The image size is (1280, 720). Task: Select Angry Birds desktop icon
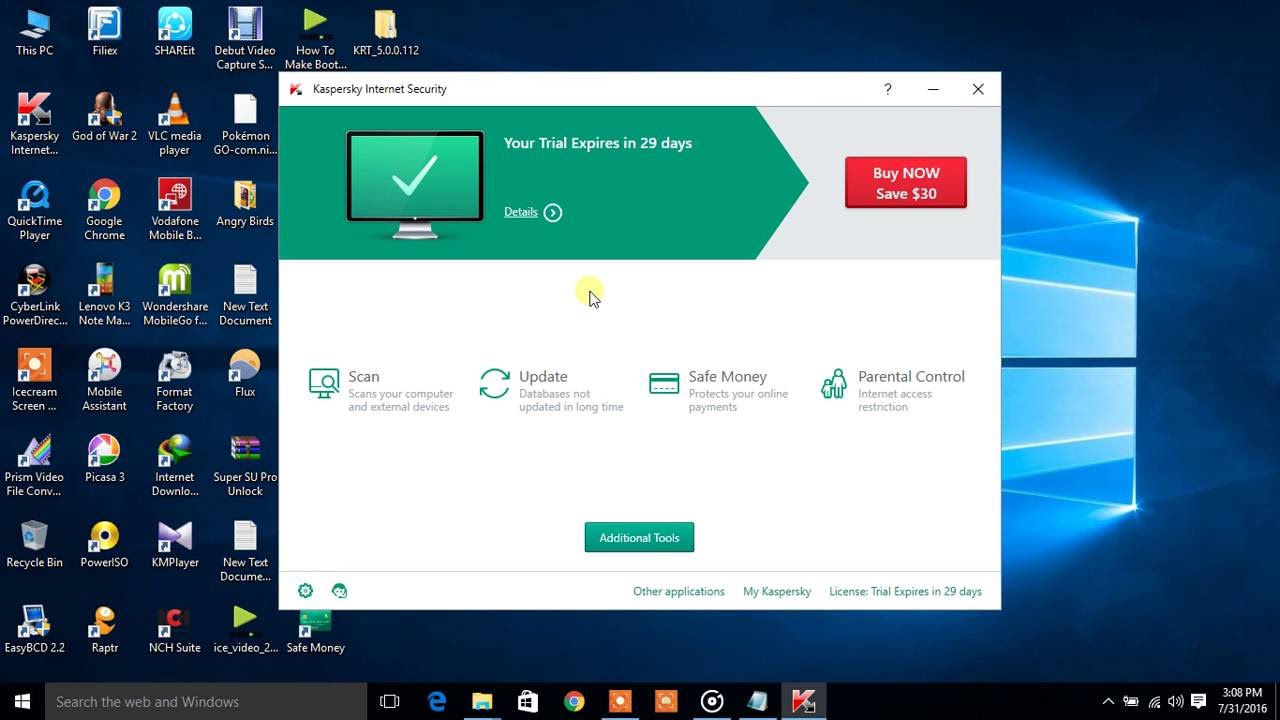(244, 204)
